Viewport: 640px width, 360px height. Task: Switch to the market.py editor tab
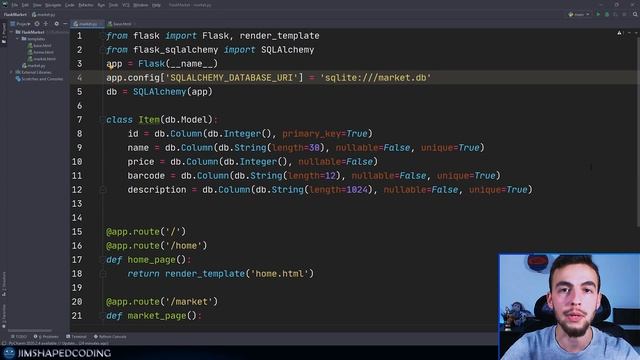[x=87, y=24]
